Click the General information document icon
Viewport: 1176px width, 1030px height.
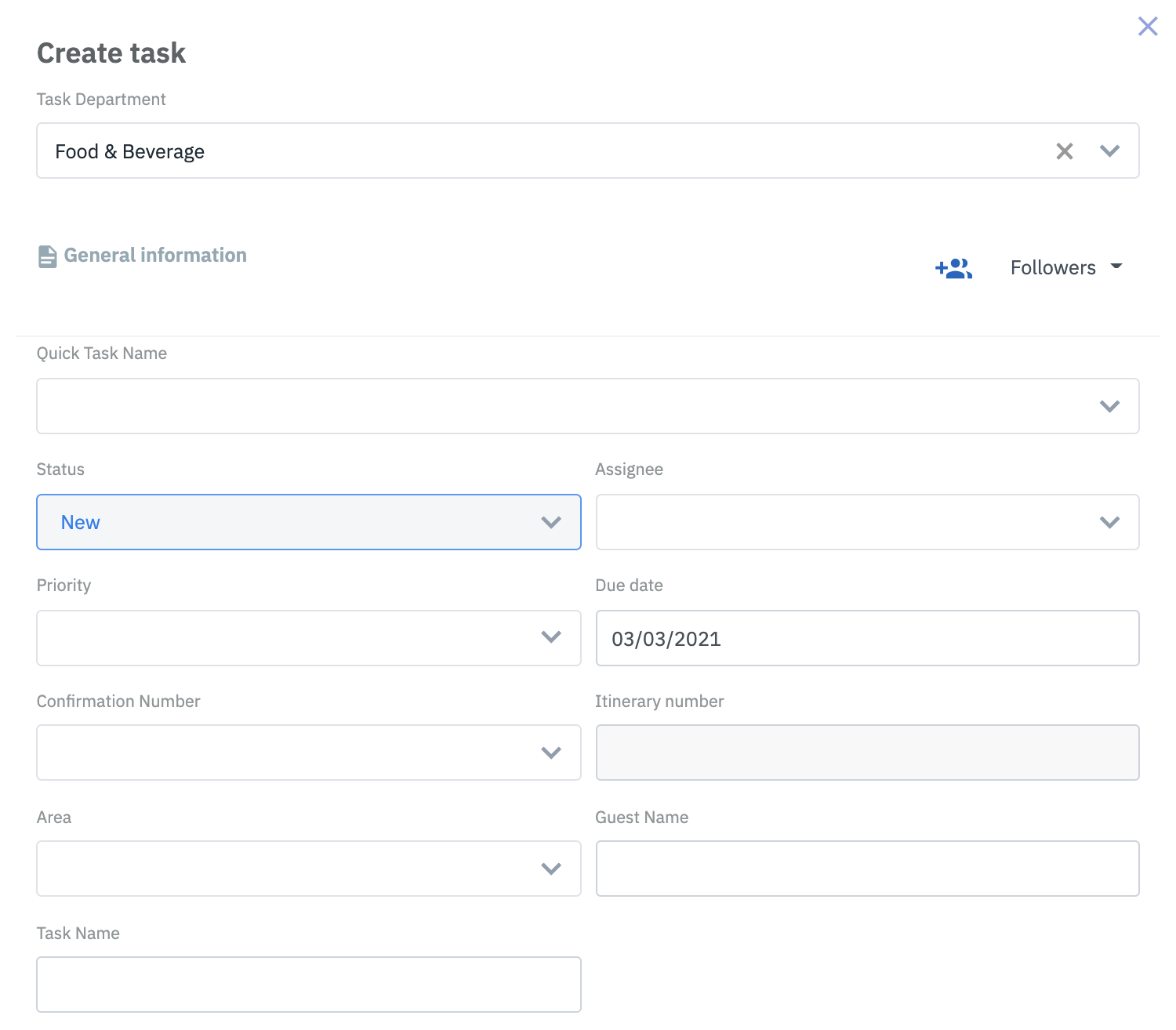click(47, 256)
